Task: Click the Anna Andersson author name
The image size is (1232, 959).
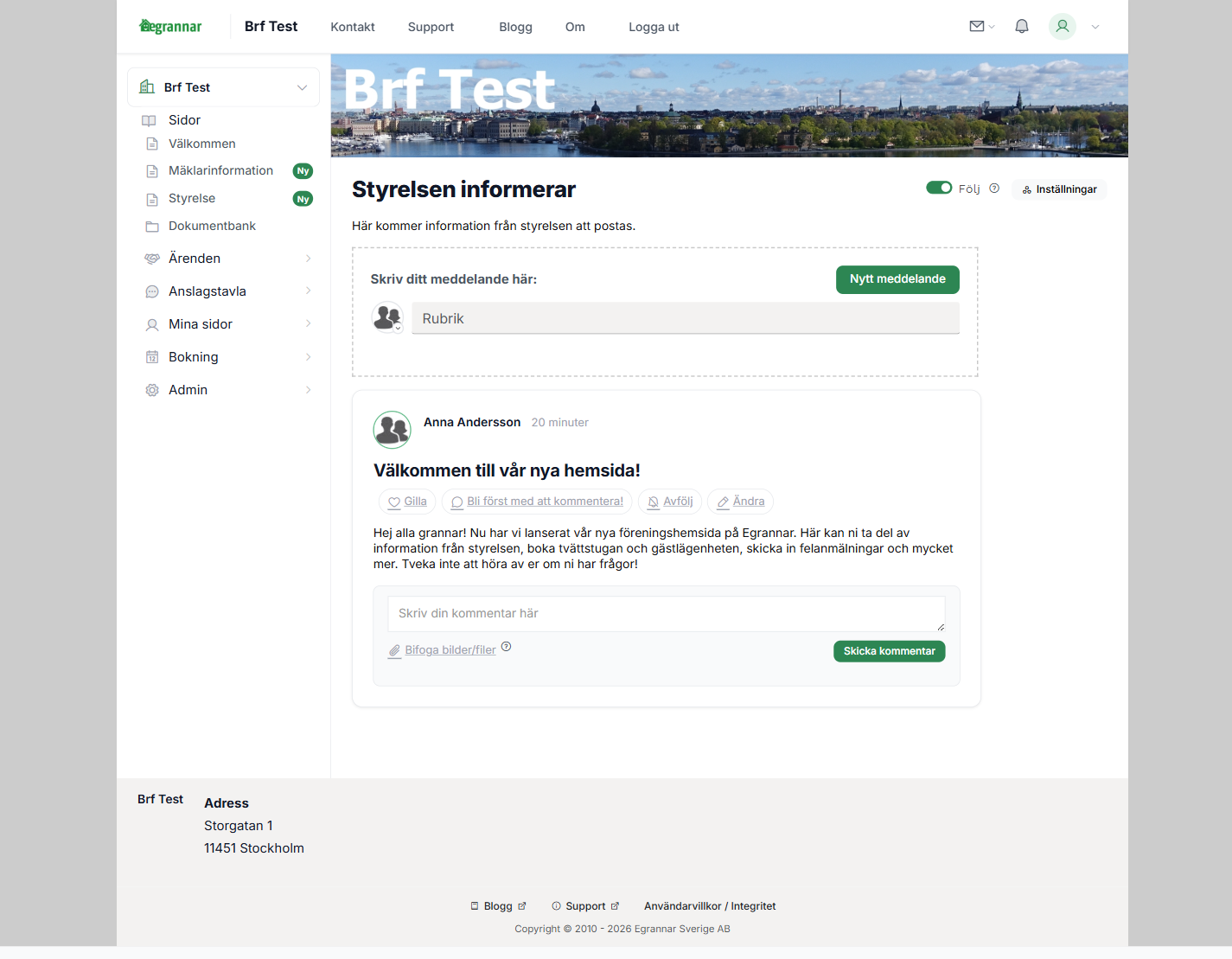Action: [472, 422]
